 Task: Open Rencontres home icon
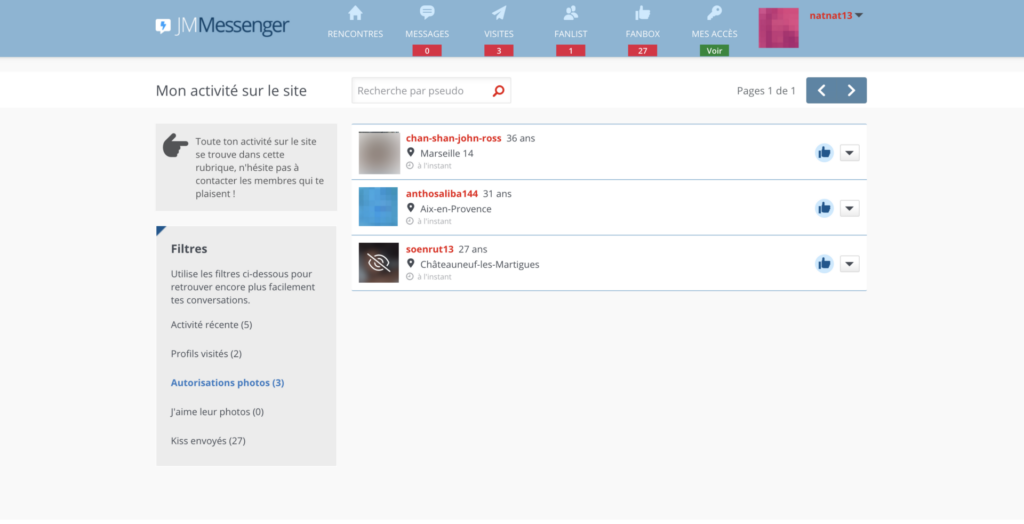[355, 12]
